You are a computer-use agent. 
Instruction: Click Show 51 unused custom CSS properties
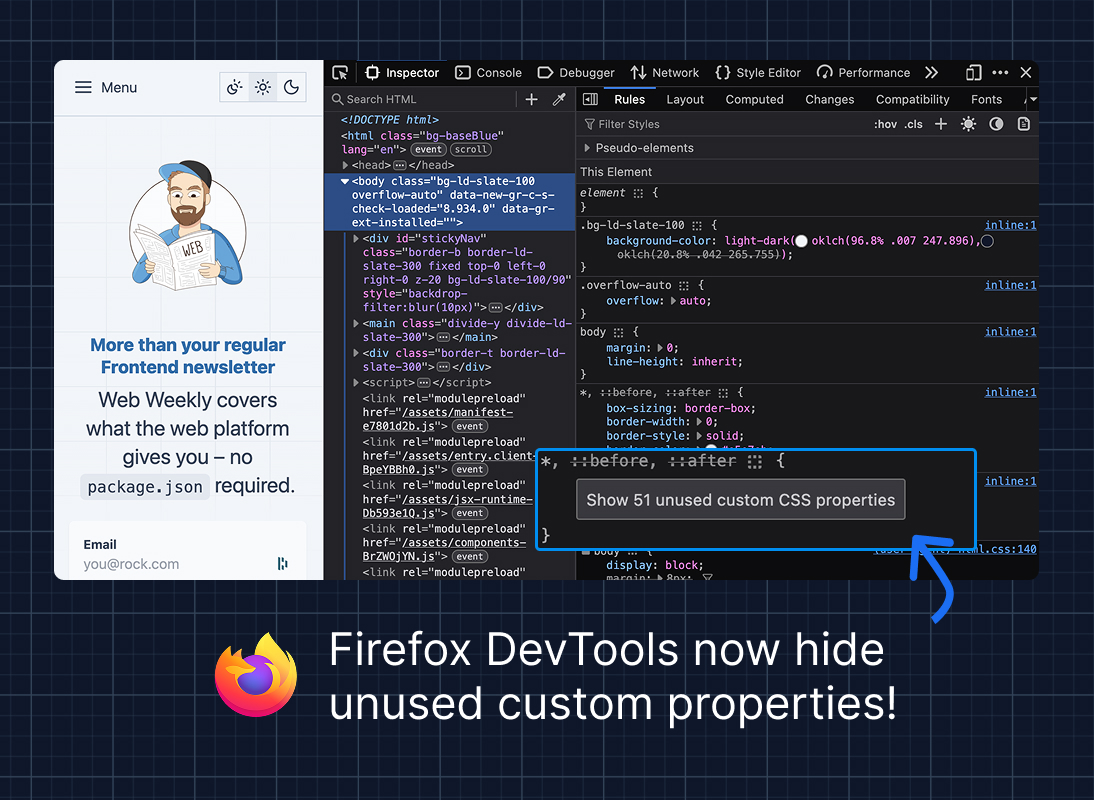click(740, 499)
